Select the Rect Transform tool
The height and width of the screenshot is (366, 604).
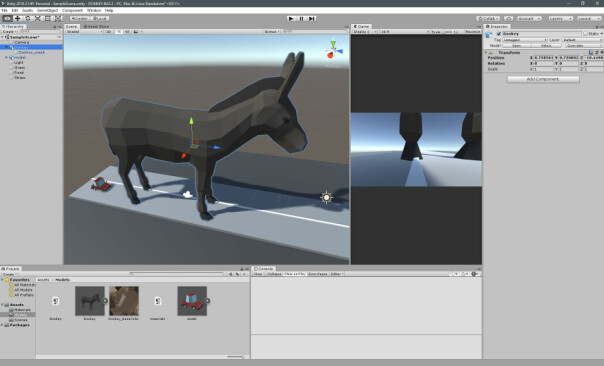47,18
